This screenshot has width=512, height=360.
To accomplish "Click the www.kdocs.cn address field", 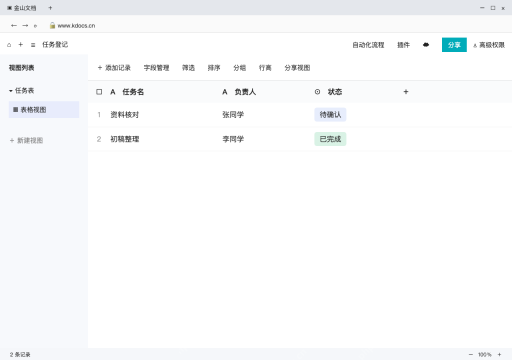I will (x=76, y=26).
